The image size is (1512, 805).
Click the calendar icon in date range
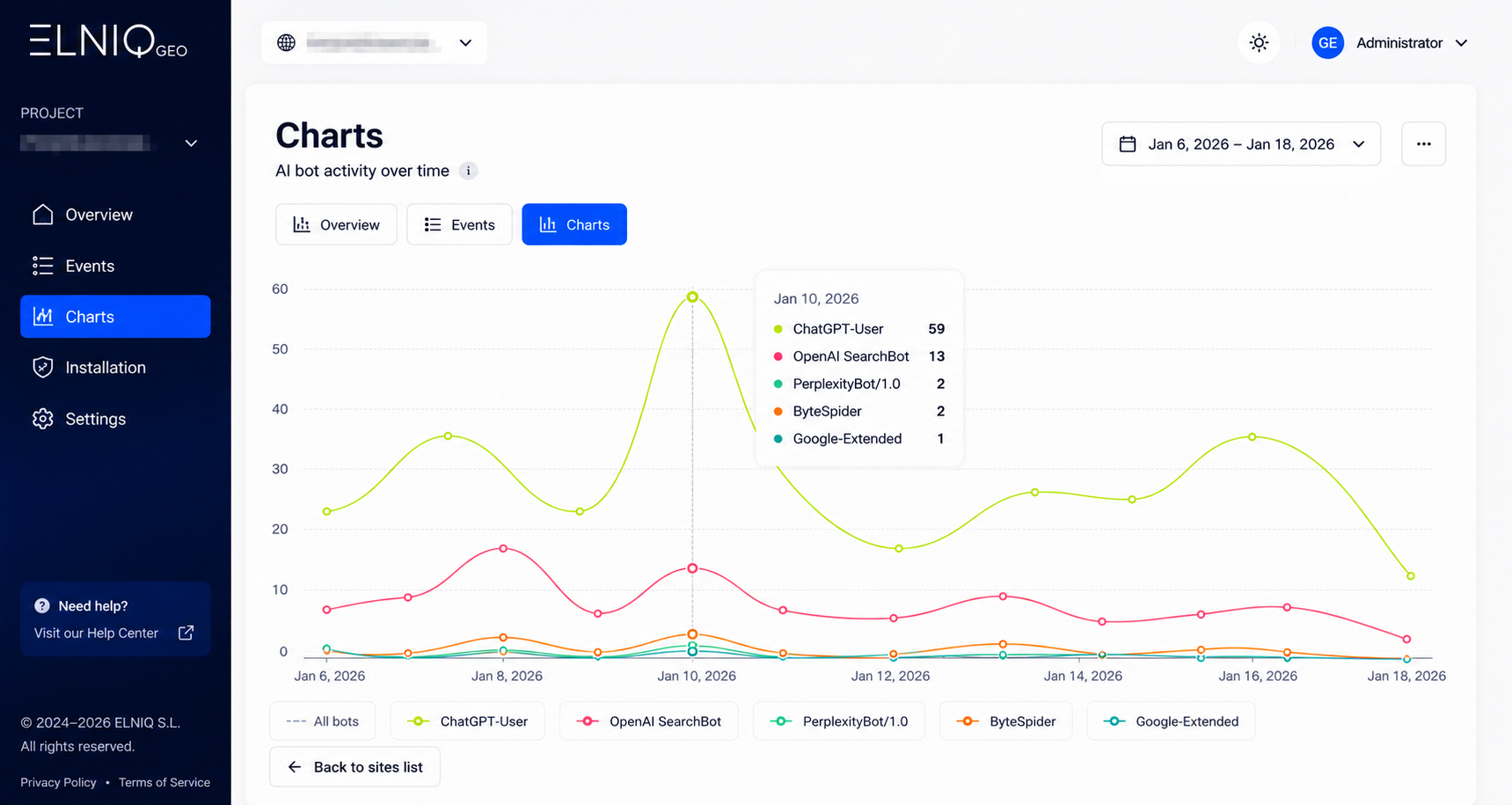pos(1128,144)
